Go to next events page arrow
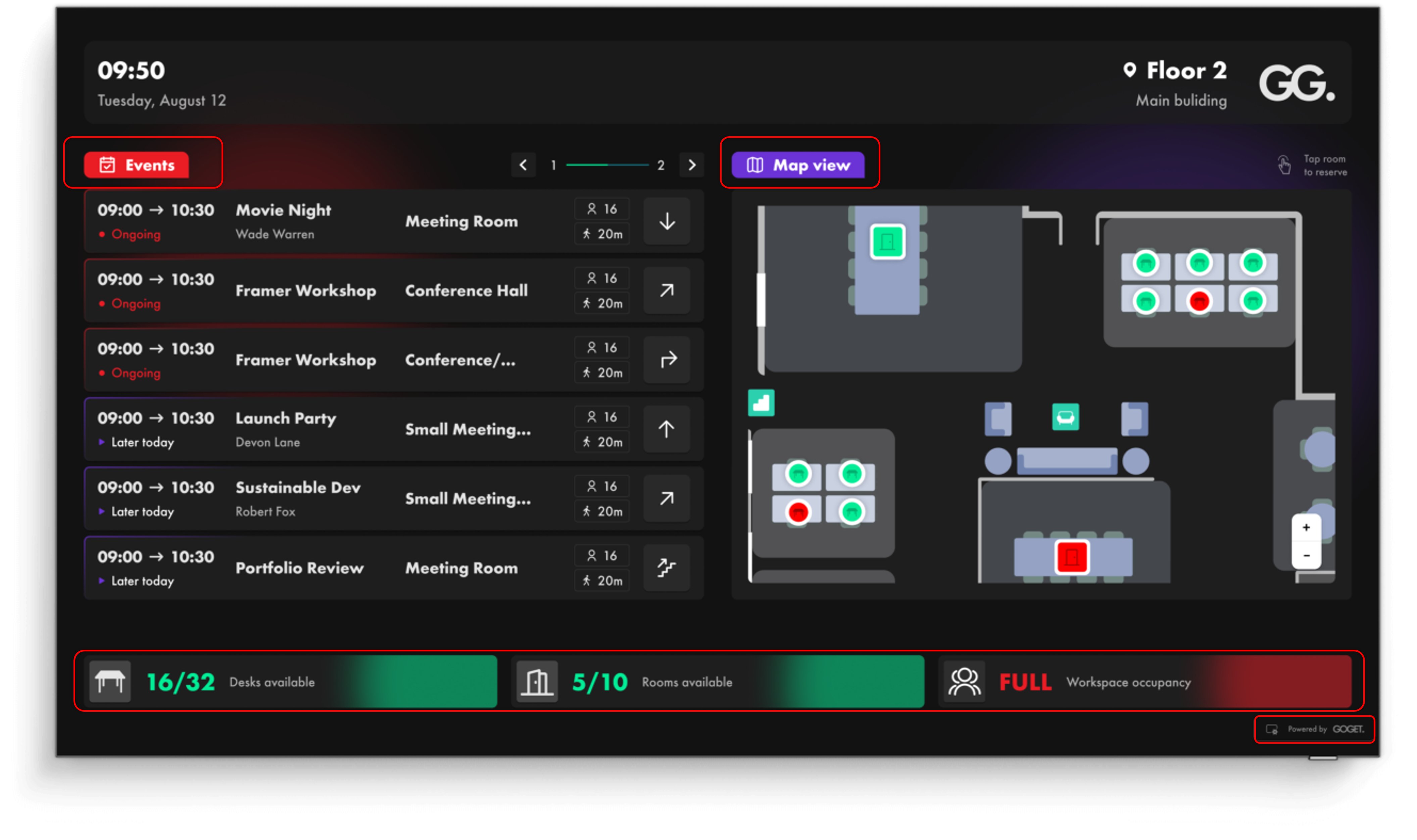Screen dimensions: 1417x840 click(691, 165)
